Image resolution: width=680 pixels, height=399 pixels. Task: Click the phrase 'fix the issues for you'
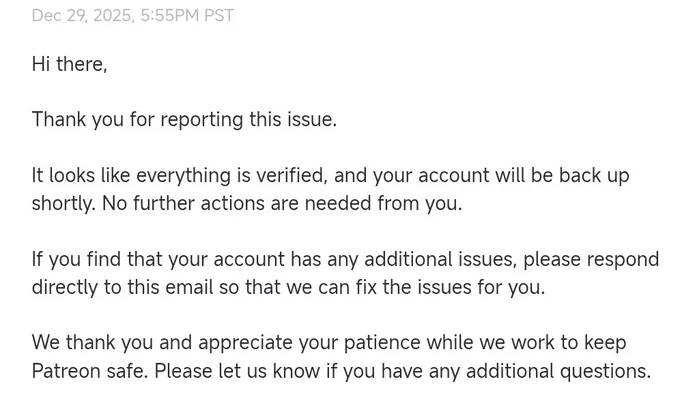pyautogui.click(x=450, y=287)
